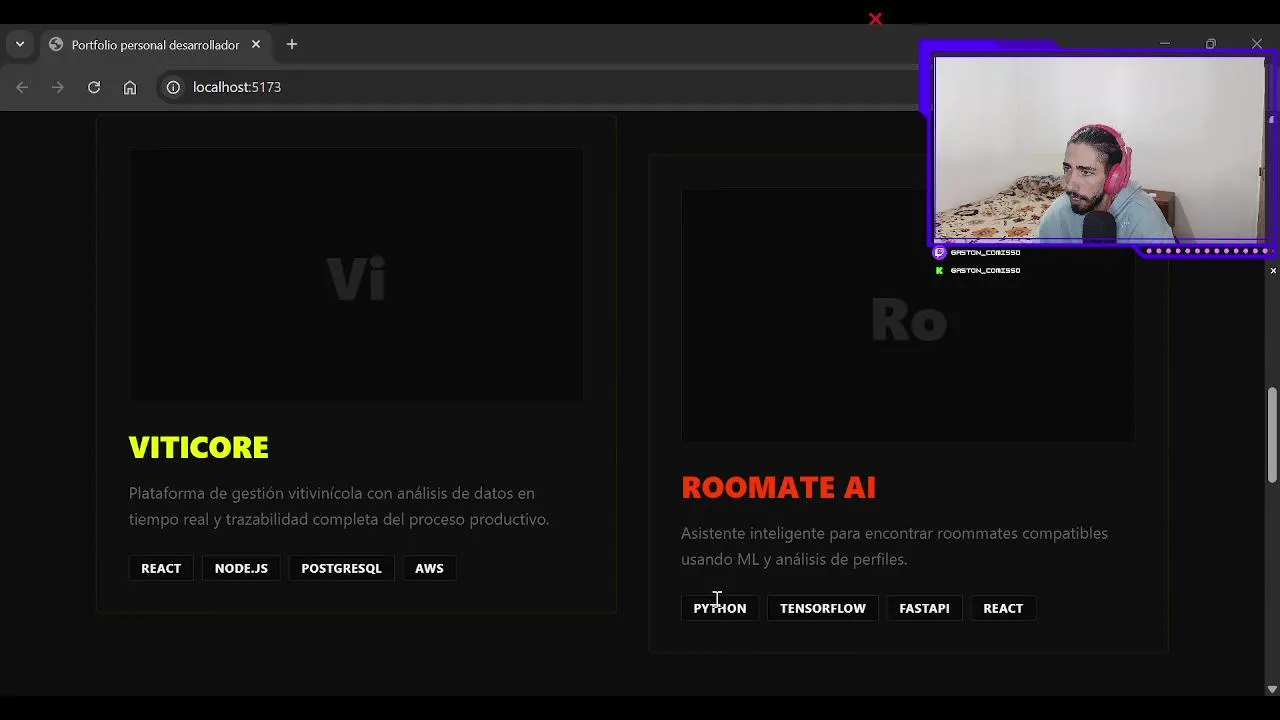Open the Viticore project preview image

(x=356, y=275)
